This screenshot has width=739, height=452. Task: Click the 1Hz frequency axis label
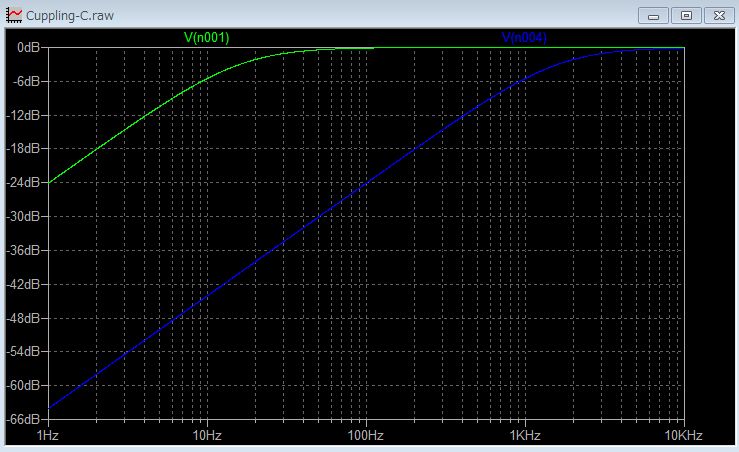(x=48, y=435)
